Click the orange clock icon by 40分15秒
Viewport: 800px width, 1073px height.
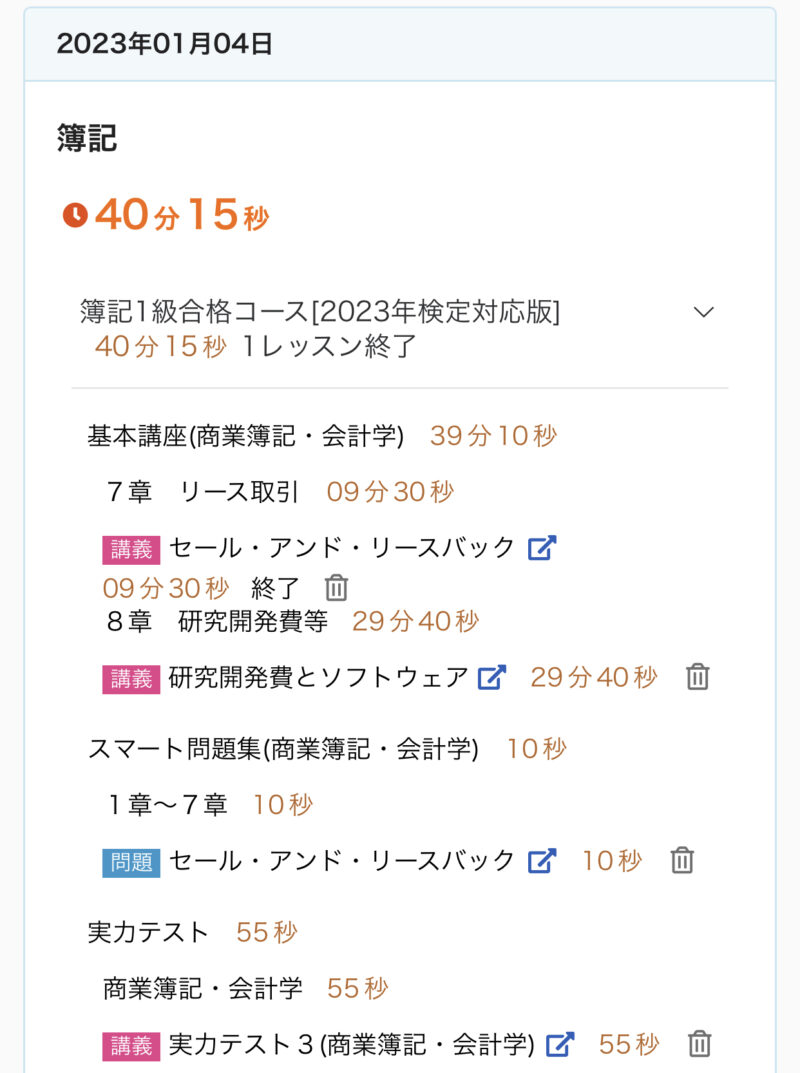(x=75, y=215)
